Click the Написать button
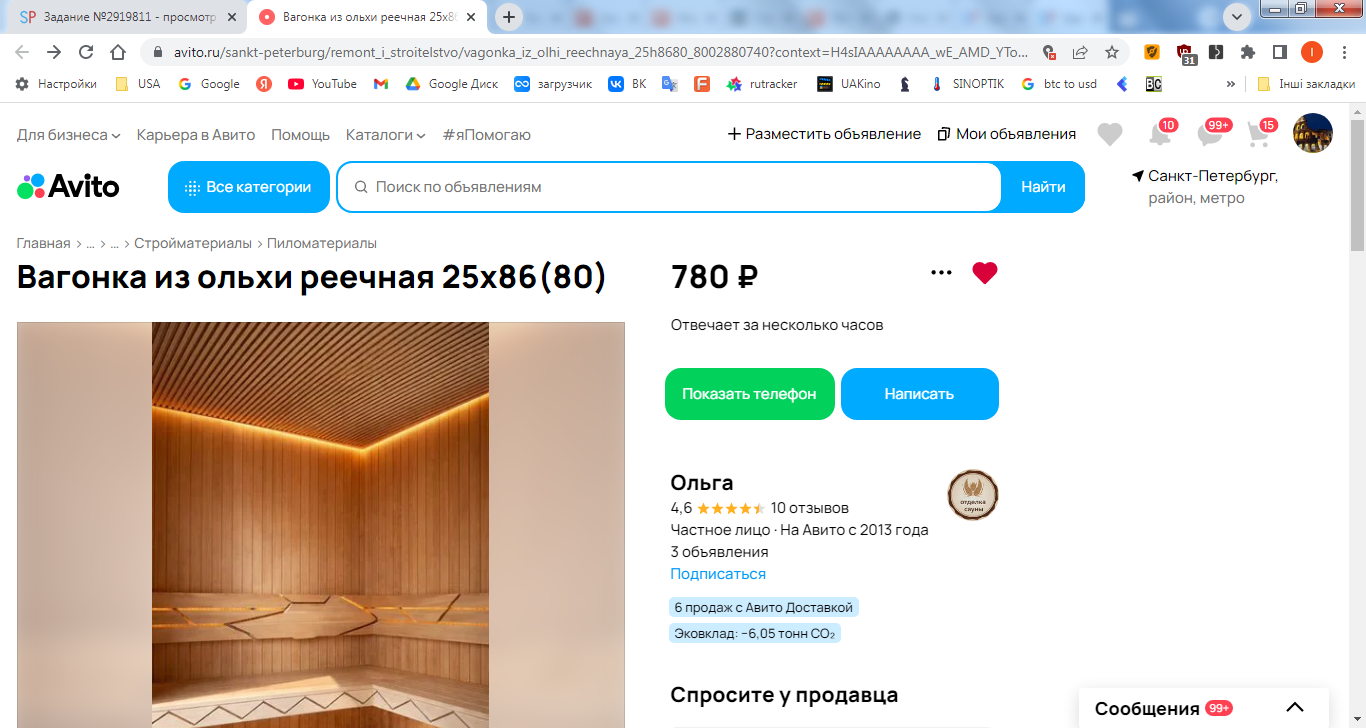The height and width of the screenshot is (728, 1366). (x=920, y=394)
